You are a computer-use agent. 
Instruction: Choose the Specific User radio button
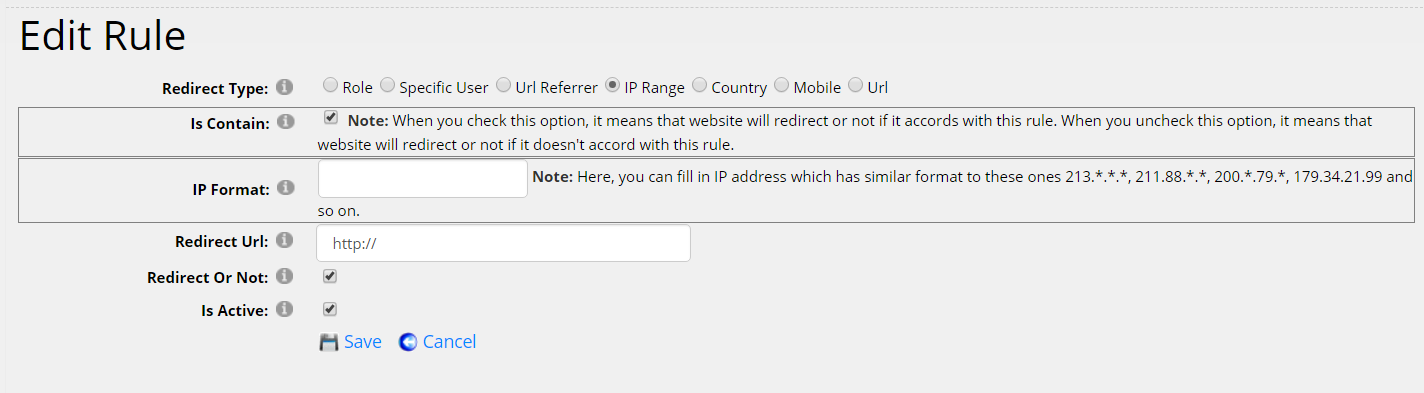[388, 86]
